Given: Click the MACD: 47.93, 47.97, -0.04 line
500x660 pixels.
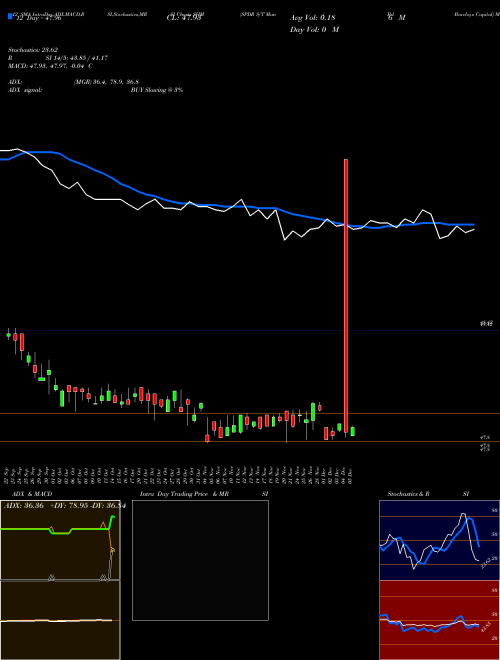Looking at the screenshot, I should pos(50,66).
